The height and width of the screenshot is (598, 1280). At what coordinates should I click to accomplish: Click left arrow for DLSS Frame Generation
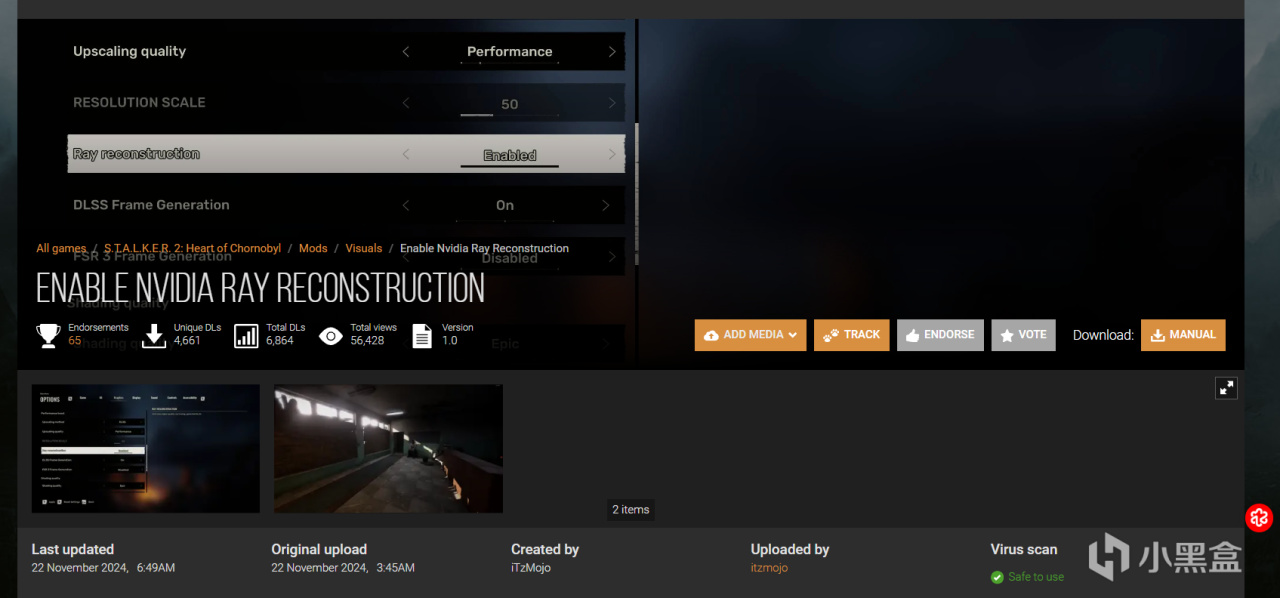tap(405, 205)
